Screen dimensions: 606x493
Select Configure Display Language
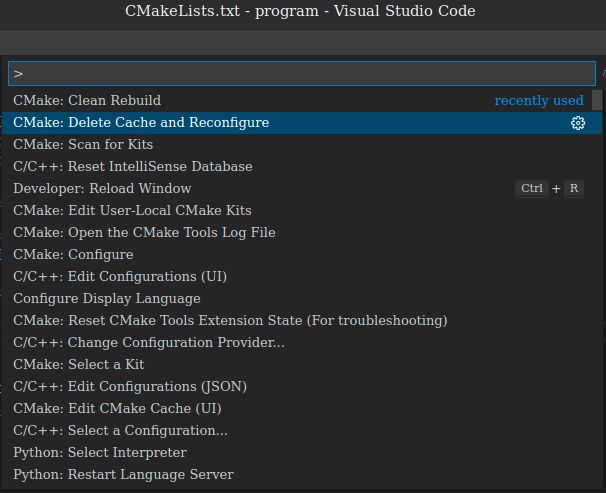pyautogui.click(x=302, y=299)
